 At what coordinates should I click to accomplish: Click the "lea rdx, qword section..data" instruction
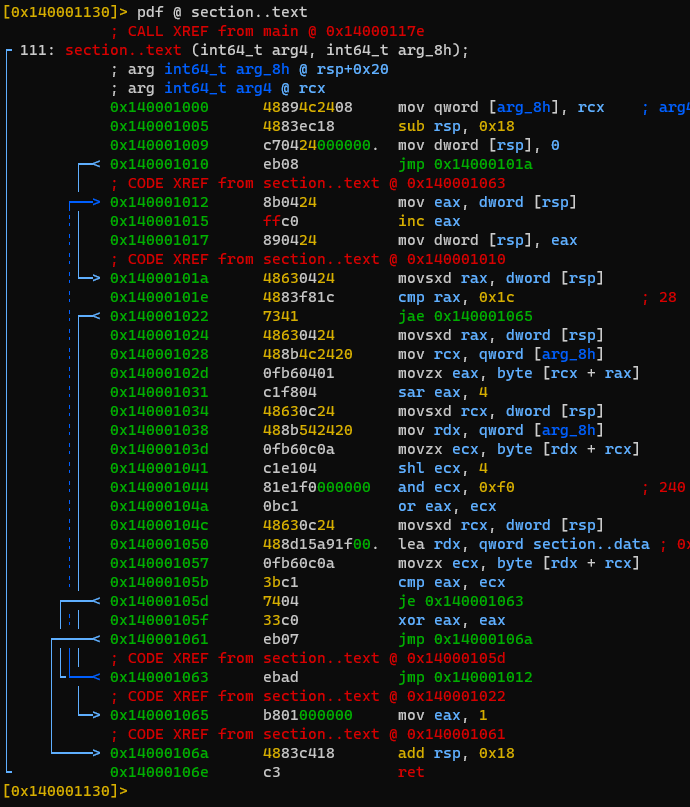coord(524,544)
